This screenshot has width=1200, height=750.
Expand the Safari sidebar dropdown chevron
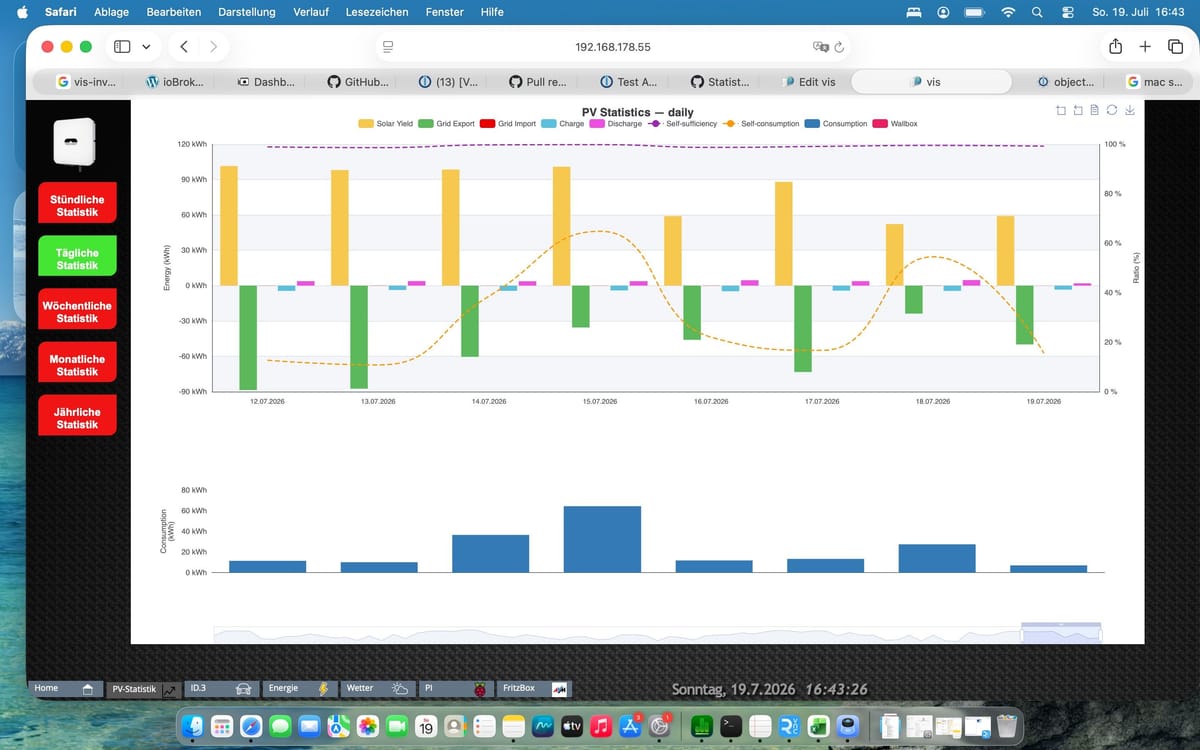(x=146, y=46)
